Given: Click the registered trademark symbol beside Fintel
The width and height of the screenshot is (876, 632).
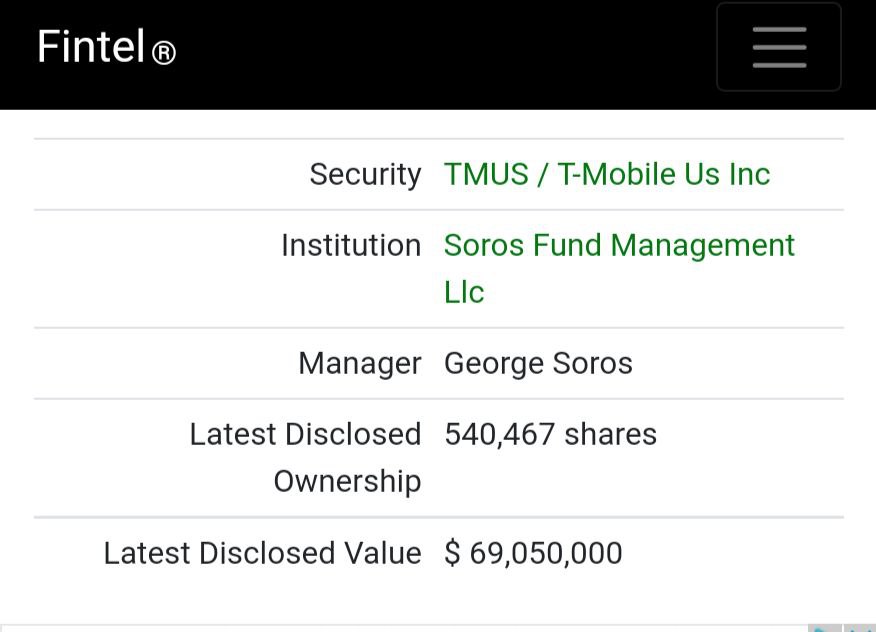Looking at the screenshot, I should [x=164, y=54].
